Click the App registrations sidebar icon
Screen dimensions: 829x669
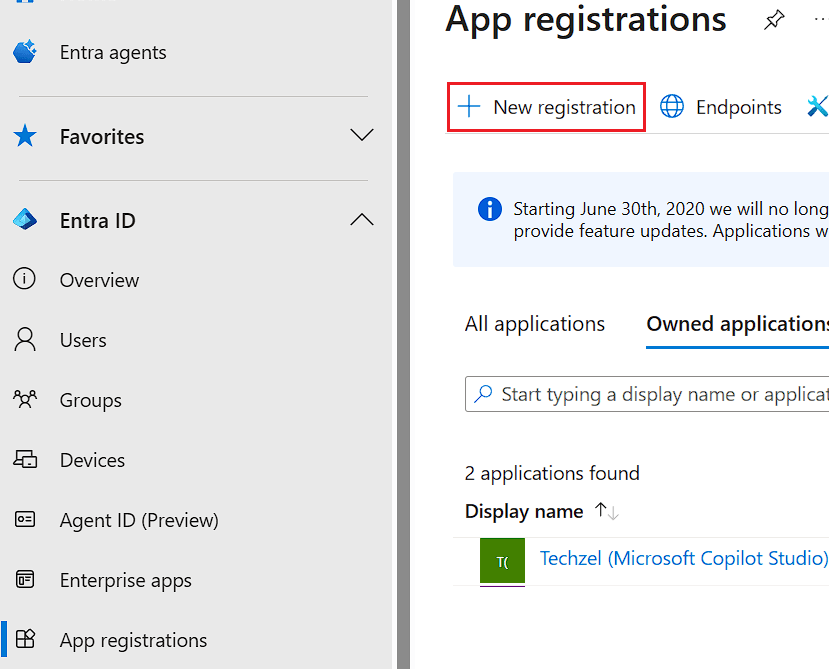click(25, 639)
